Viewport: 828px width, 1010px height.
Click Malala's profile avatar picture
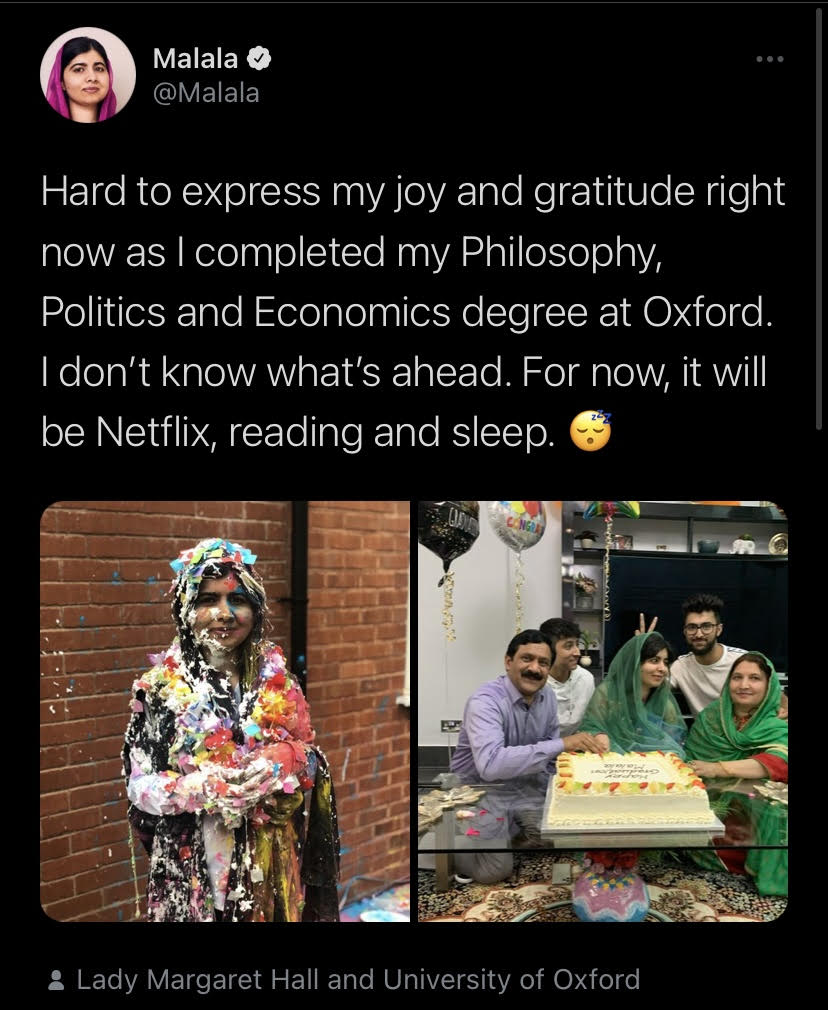(x=88, y=75)
